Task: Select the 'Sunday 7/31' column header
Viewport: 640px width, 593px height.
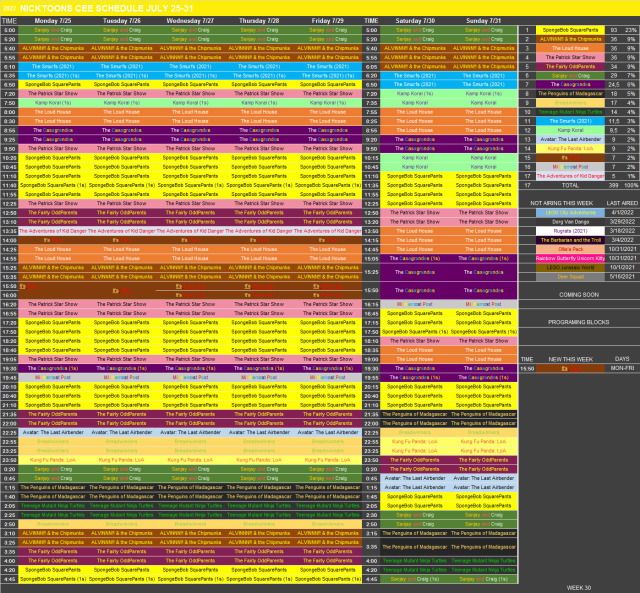Action: [484, 21]
